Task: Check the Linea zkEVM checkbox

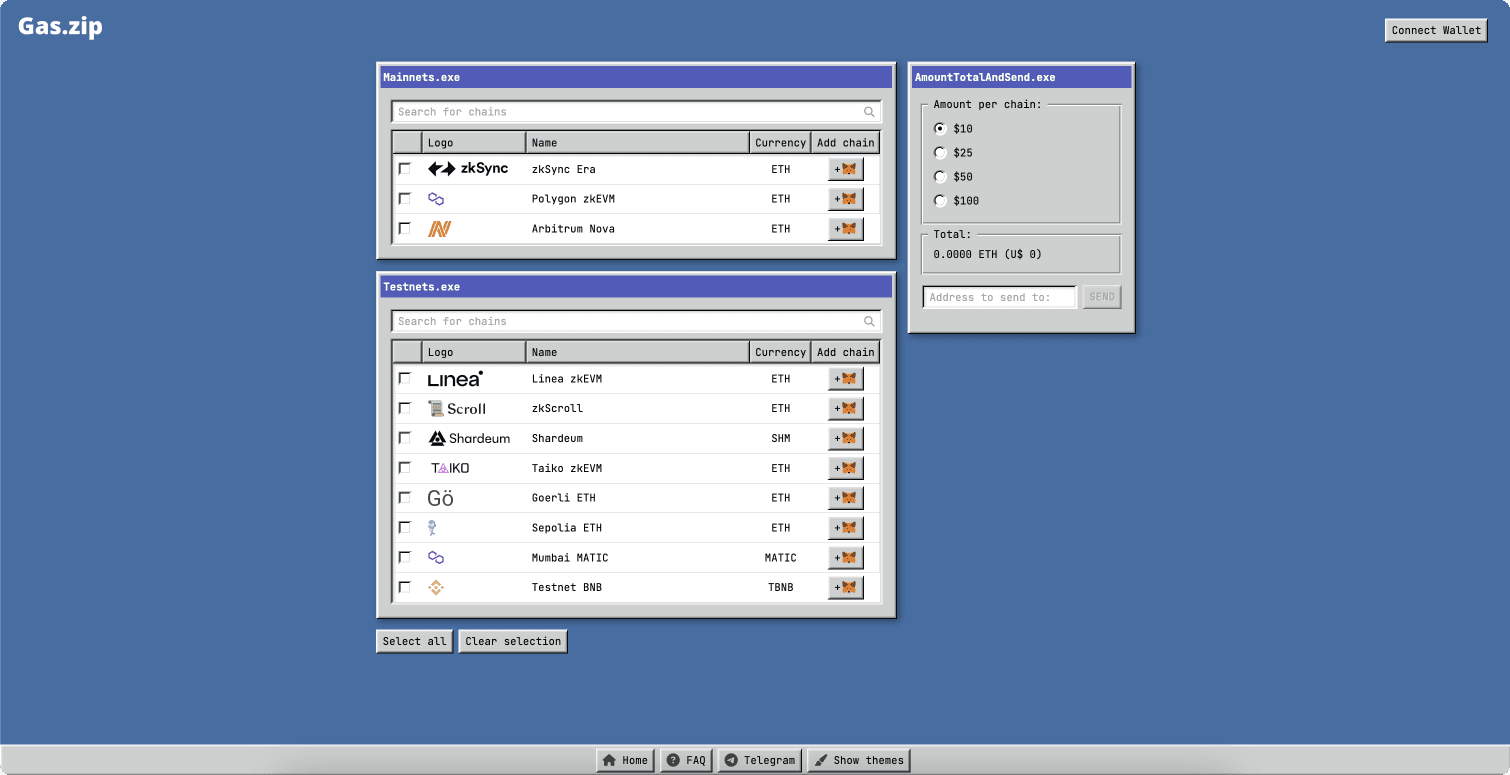Action: click(x=405, y=379)
